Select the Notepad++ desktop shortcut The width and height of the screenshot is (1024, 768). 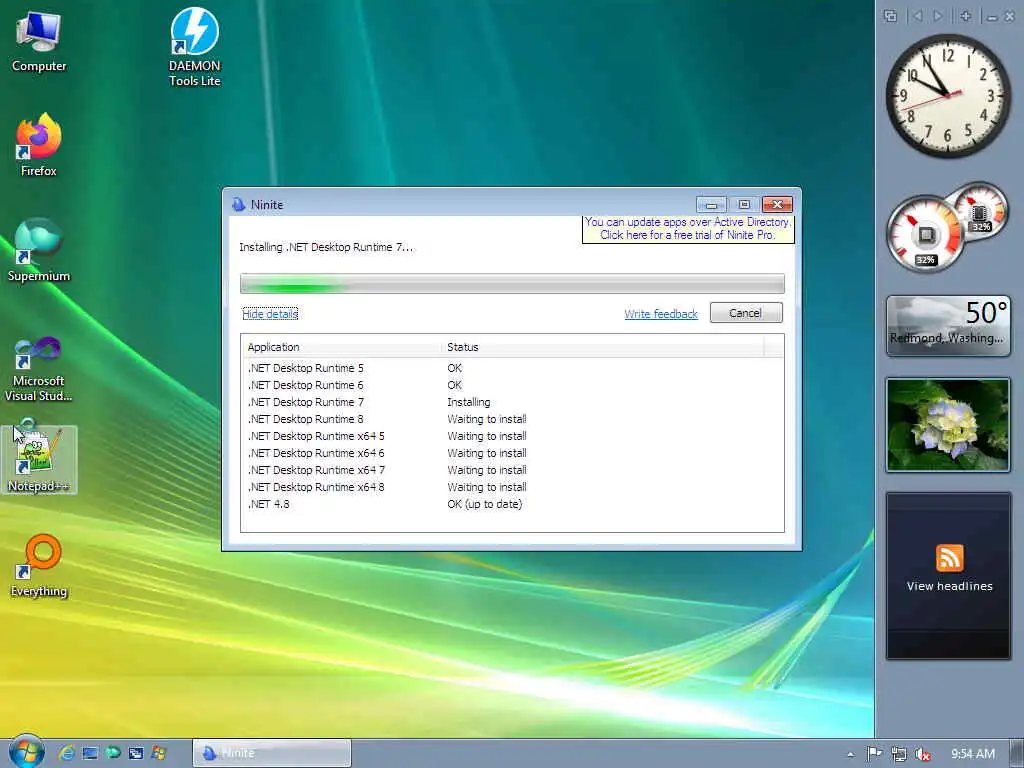39,459
